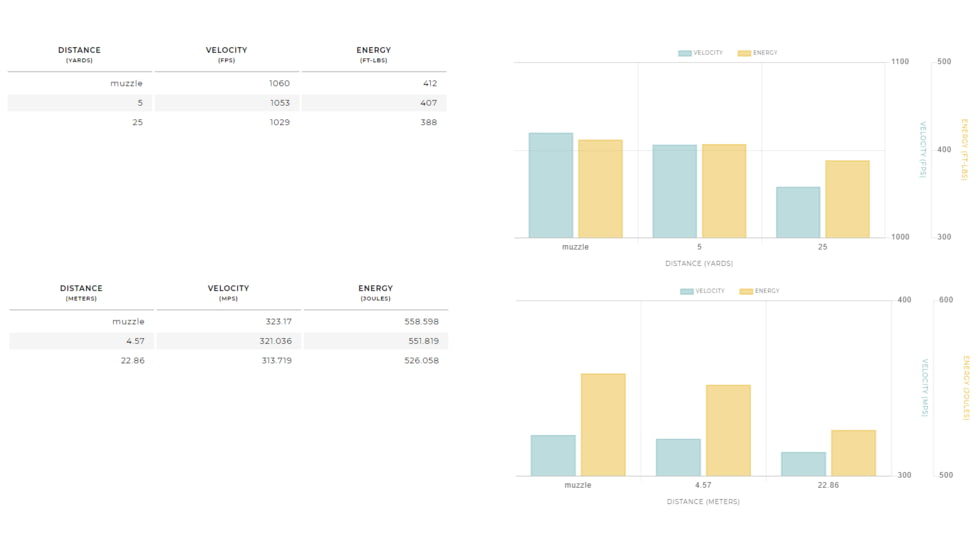Select the muzzle energy bar in the yards chart

click(600, 189)
